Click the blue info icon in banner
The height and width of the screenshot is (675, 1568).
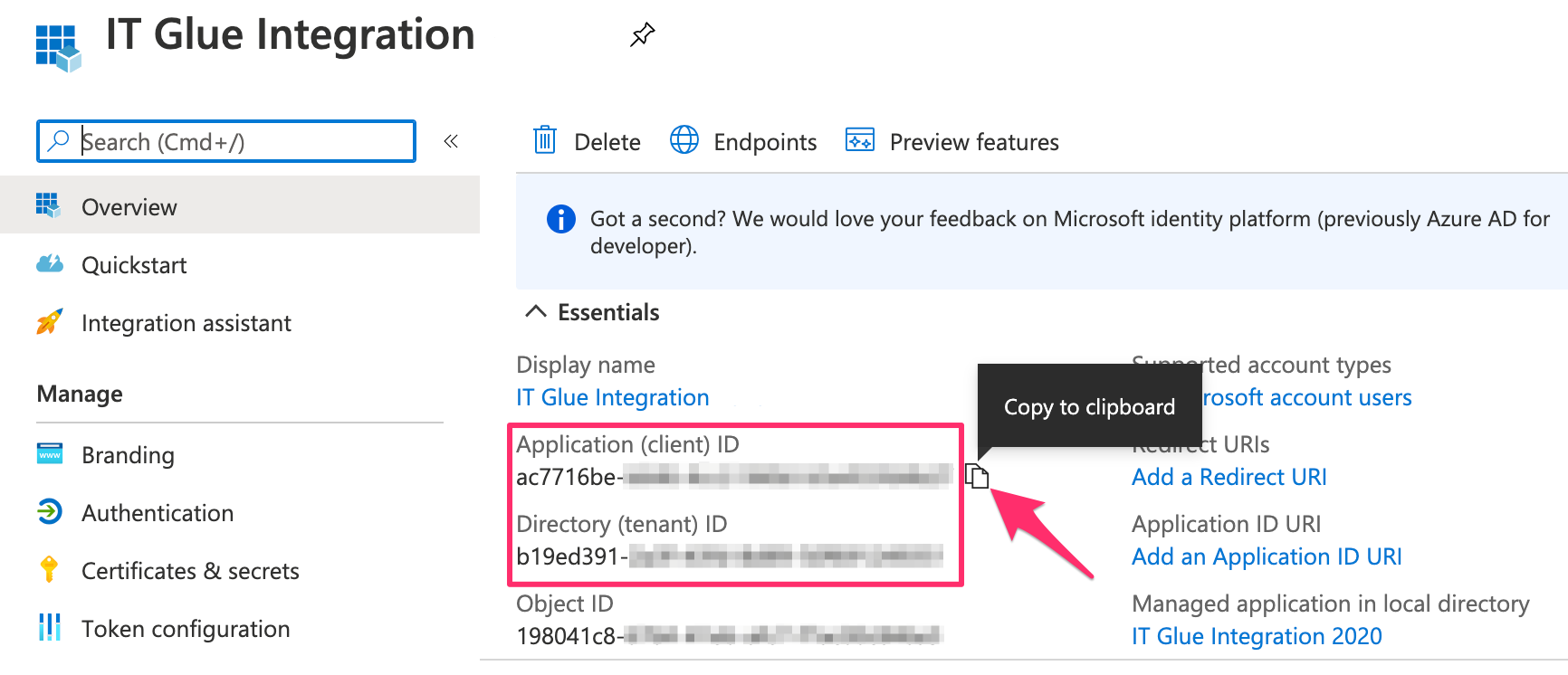[560, 219]
